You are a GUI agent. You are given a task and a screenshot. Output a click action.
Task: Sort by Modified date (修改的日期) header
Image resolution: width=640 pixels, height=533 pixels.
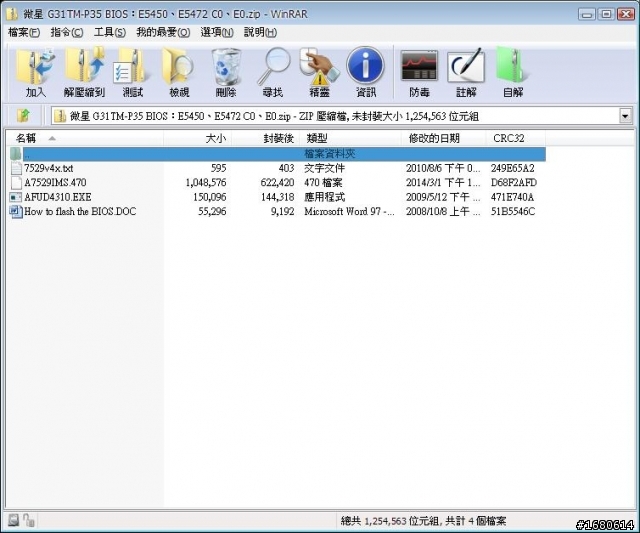(444, 138)
